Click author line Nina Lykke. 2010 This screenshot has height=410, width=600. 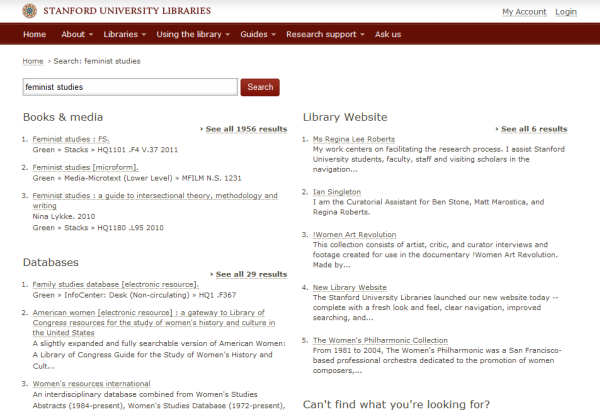64,216
